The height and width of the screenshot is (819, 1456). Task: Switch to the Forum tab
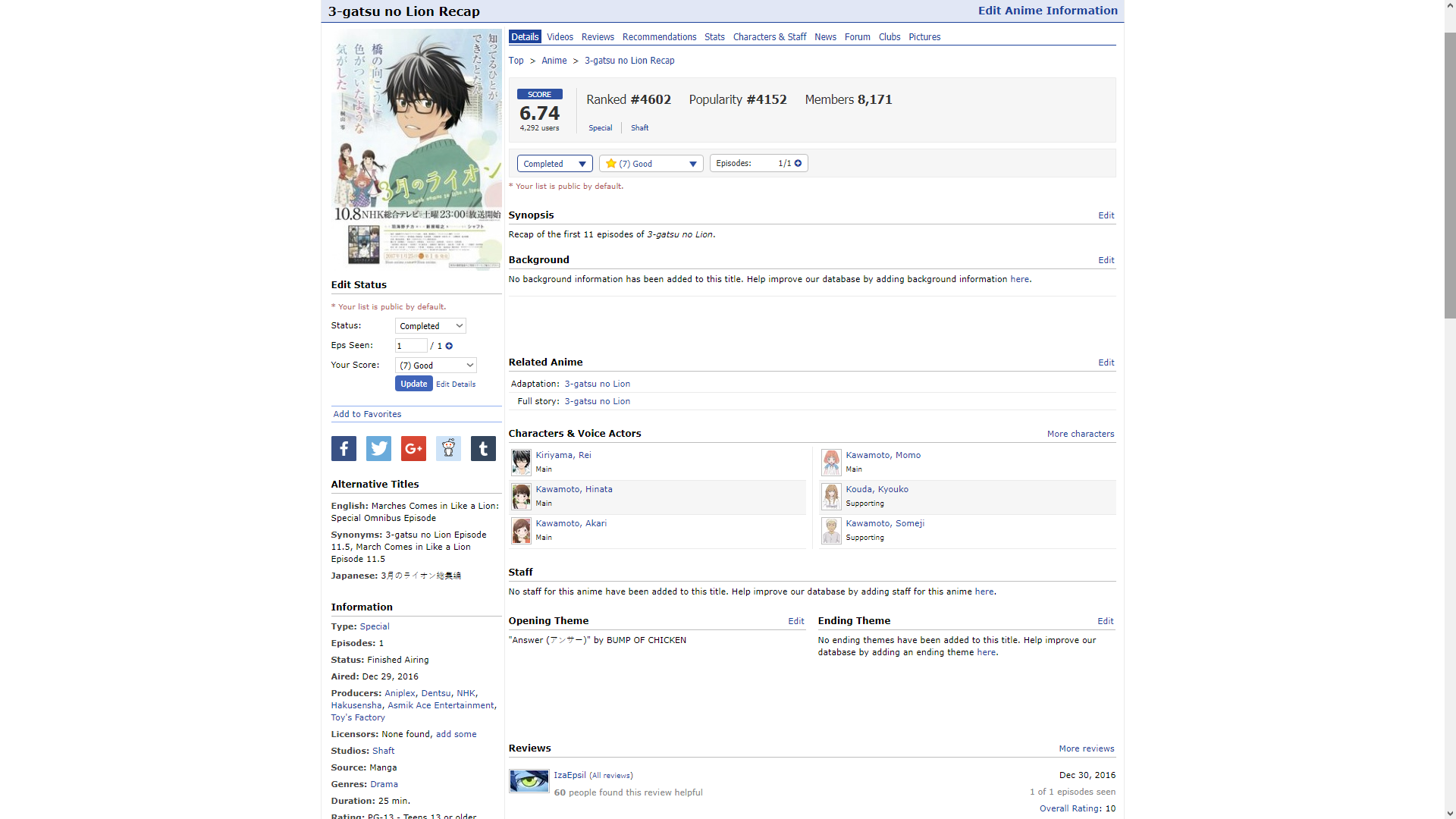[x=858, y=37]
